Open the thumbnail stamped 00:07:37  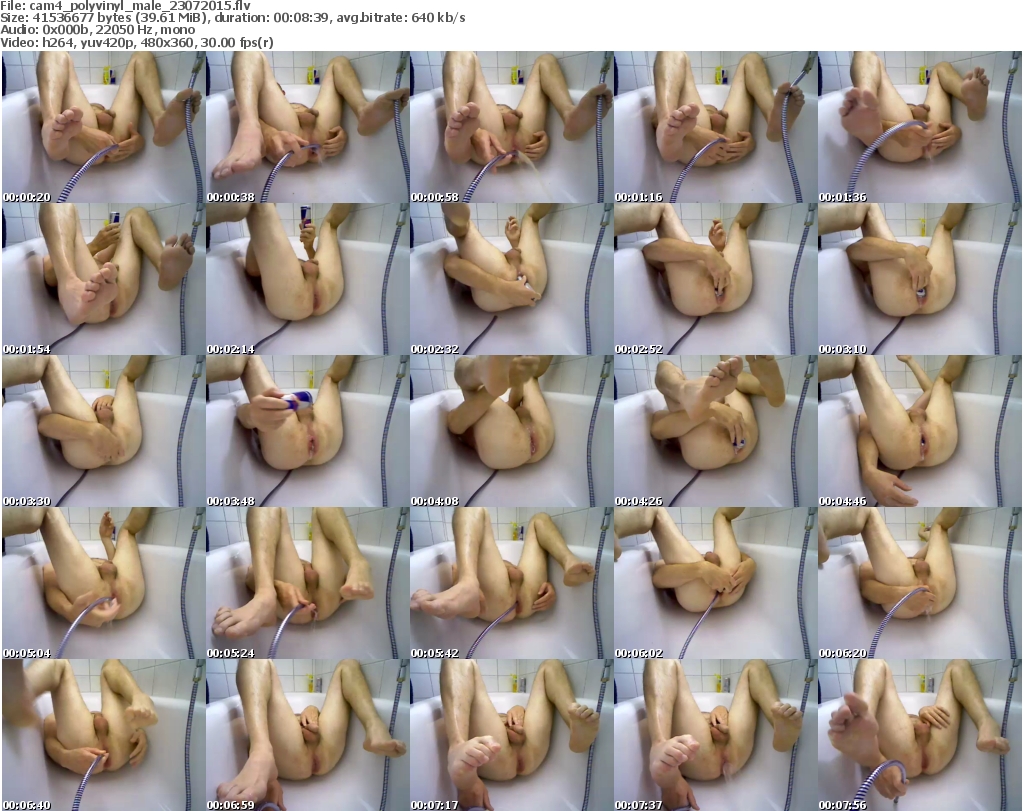(715, 735)
